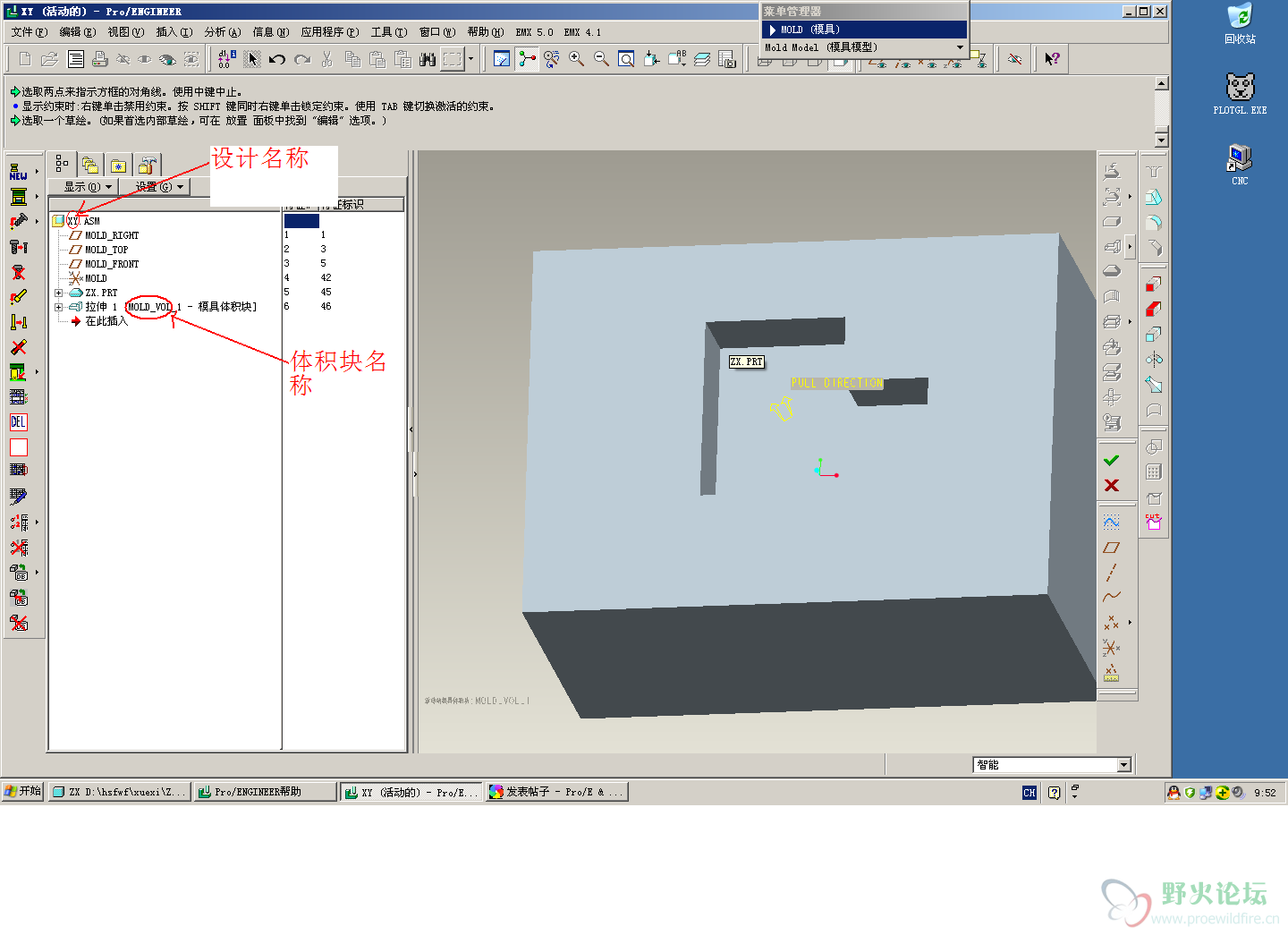The width and height of the screenshot is (1288, 935).
Task: Print the current model
Action: tap(100, 59)
